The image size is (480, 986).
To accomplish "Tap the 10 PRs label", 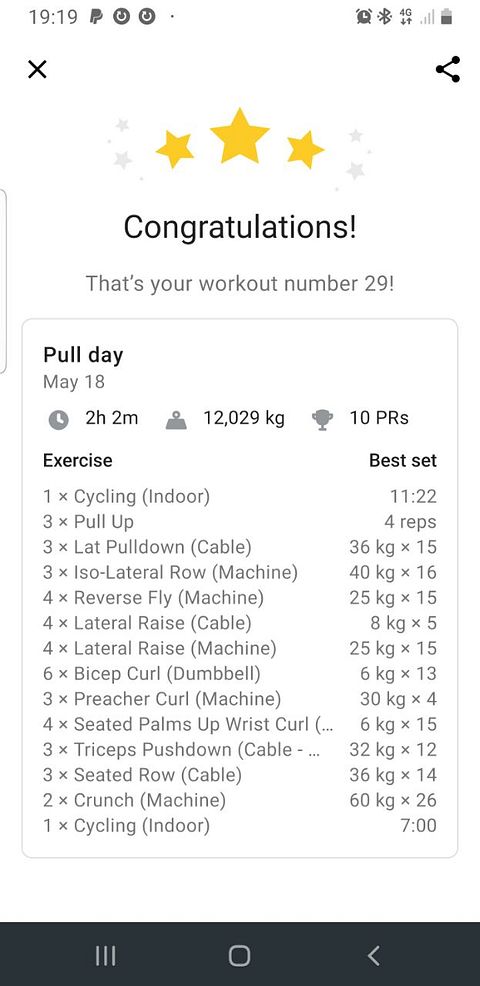I will (x=379, y=418).
